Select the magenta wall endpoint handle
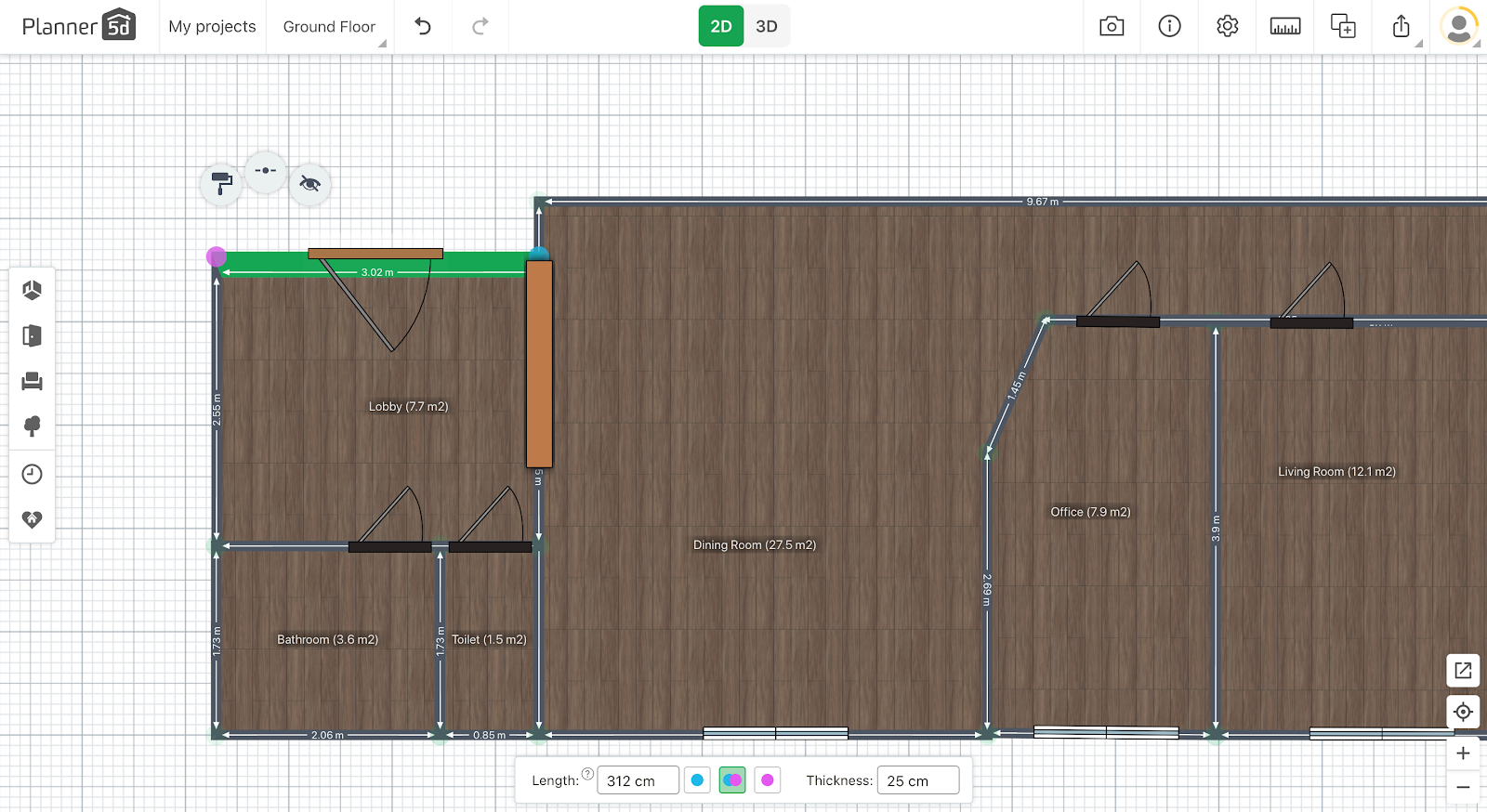1487x812 pixels. point(216,256)
